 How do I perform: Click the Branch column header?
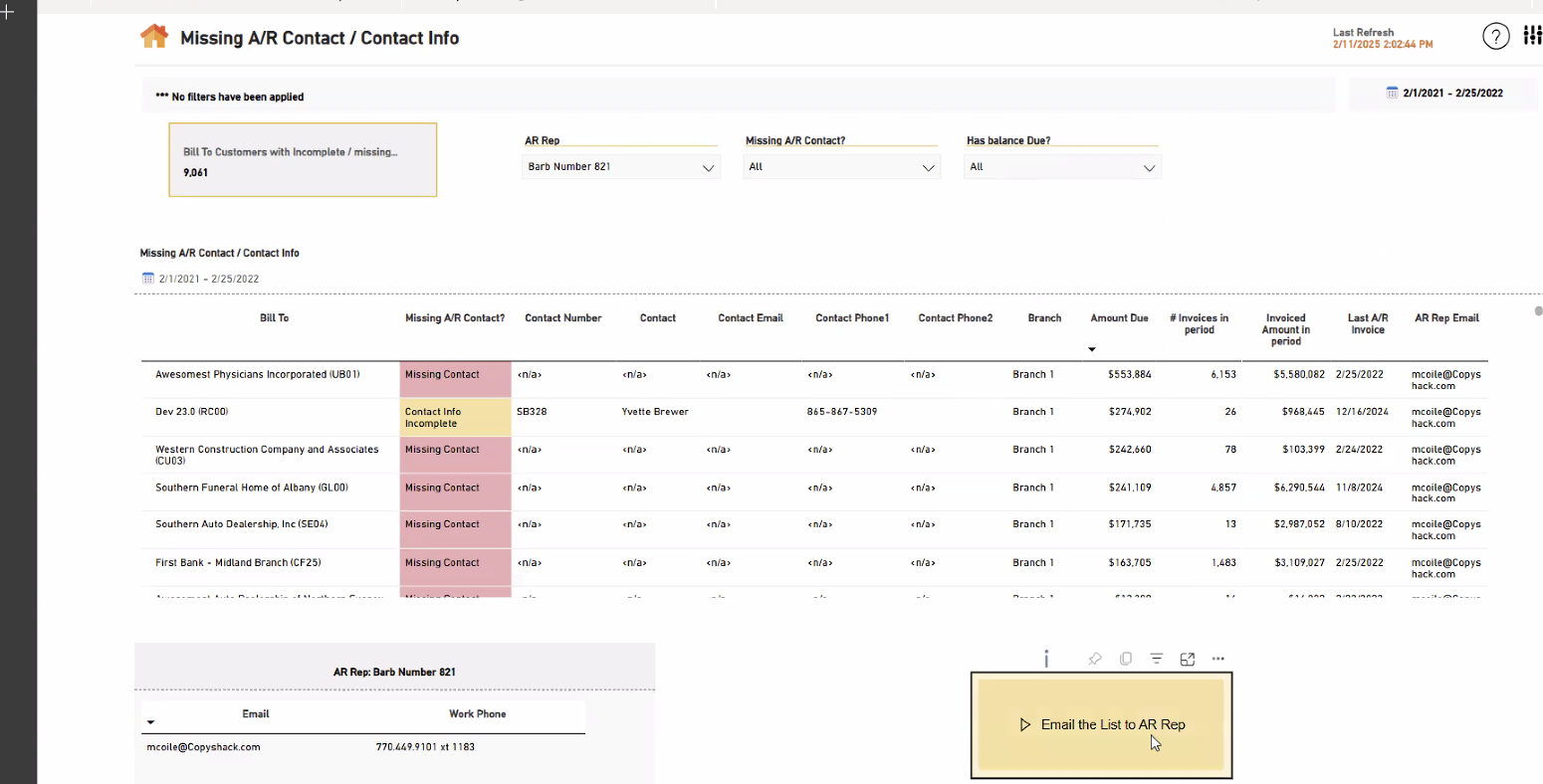1044,318
